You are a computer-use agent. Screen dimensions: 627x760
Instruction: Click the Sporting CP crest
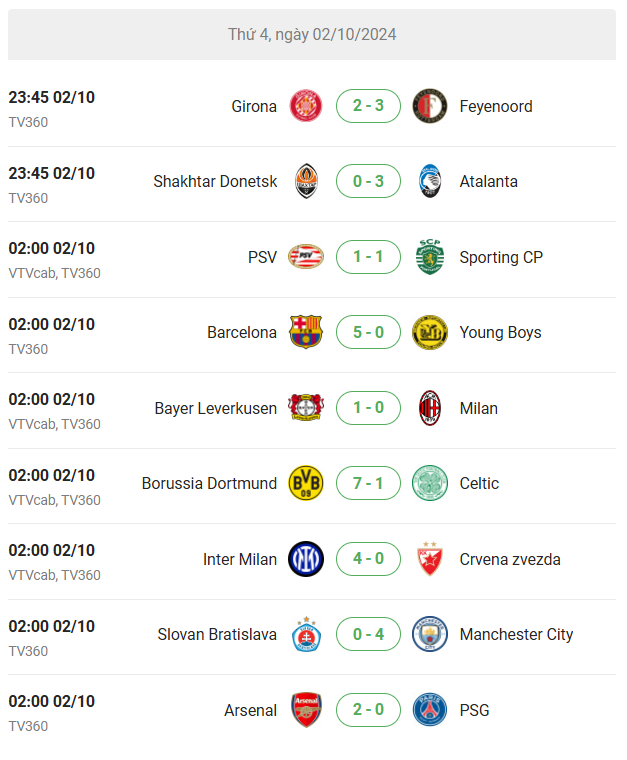429,256
